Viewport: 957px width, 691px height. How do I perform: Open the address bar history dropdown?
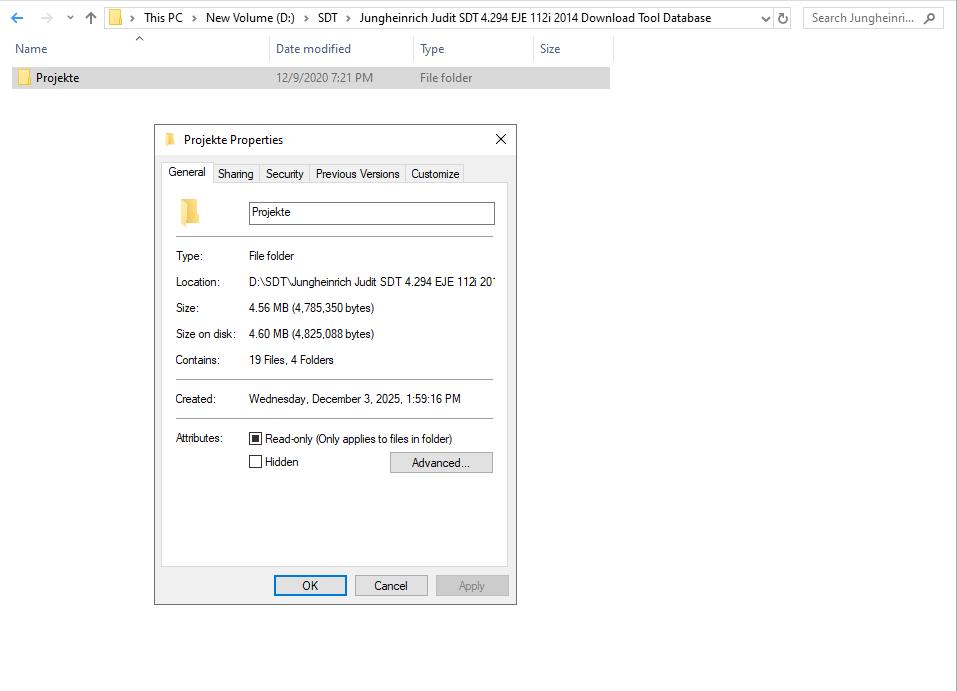pyautogui.click(x=765, y=19)
